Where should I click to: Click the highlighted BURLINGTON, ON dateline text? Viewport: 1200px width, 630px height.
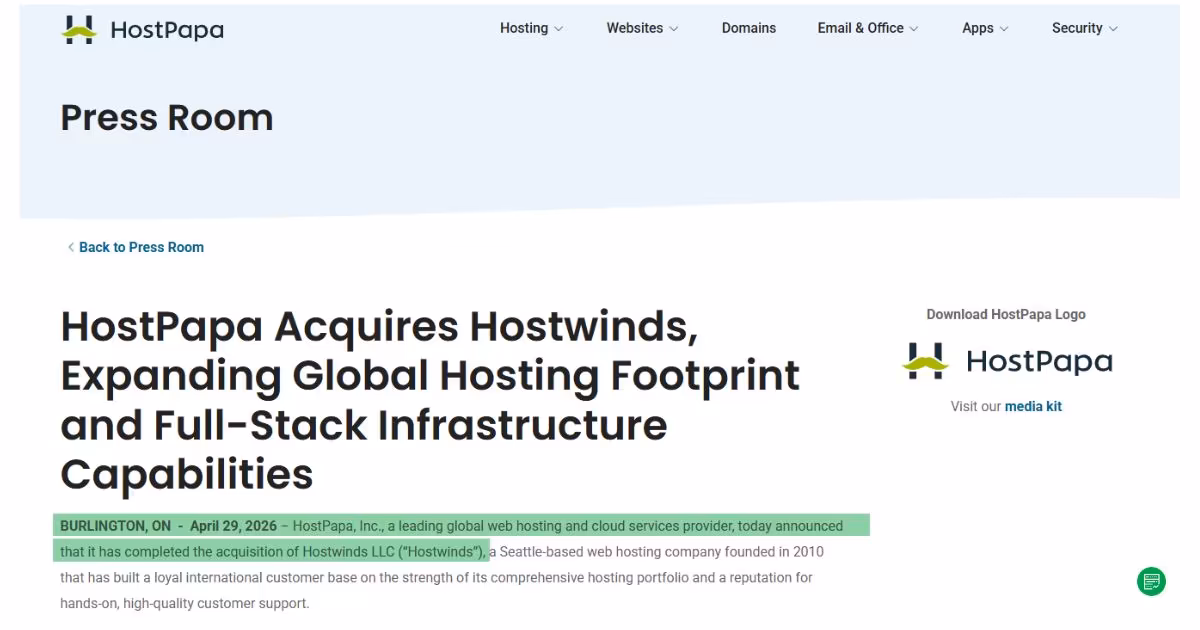(x=115, y=526)
